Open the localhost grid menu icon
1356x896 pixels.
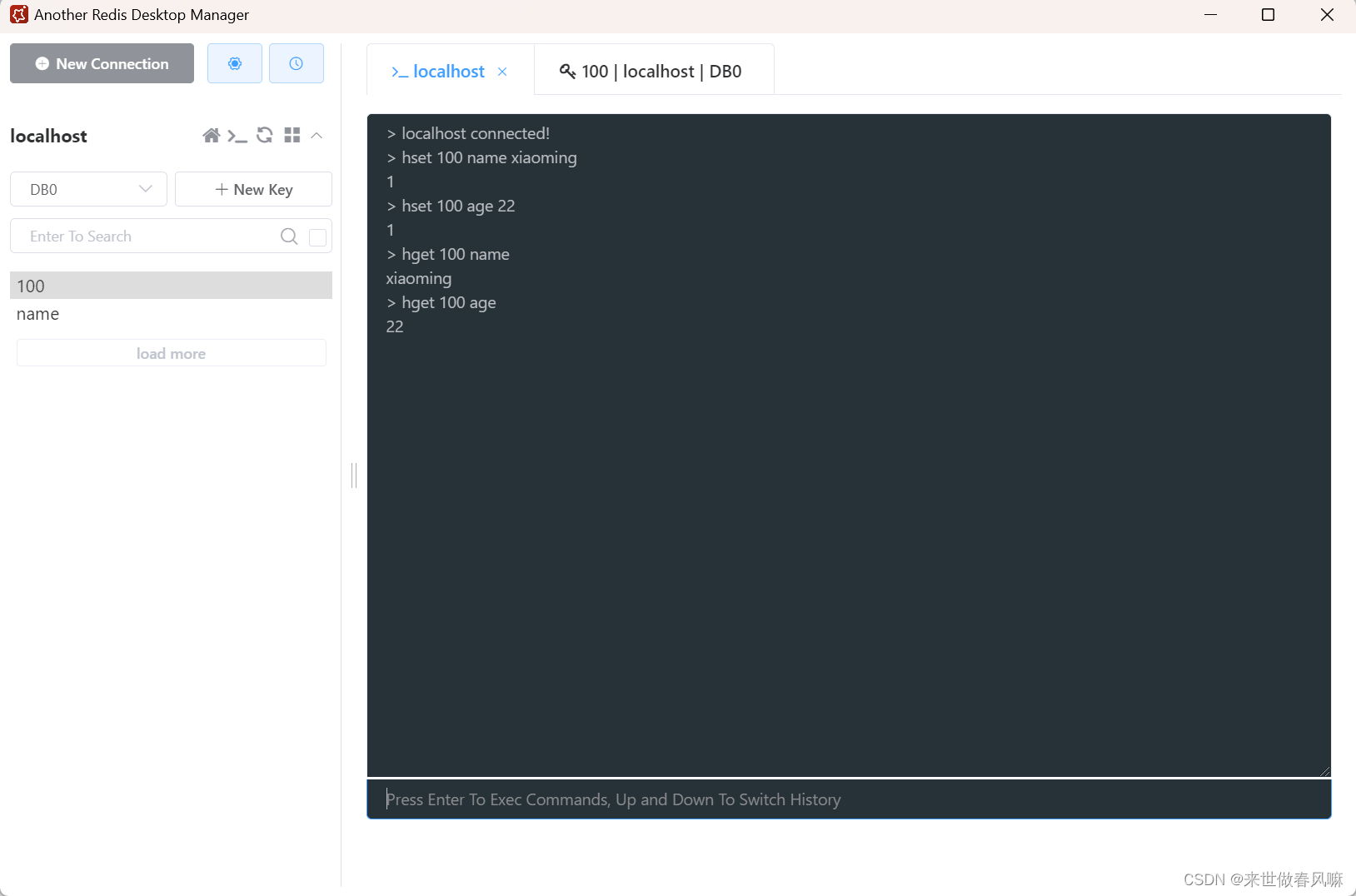tap(292, 135)
